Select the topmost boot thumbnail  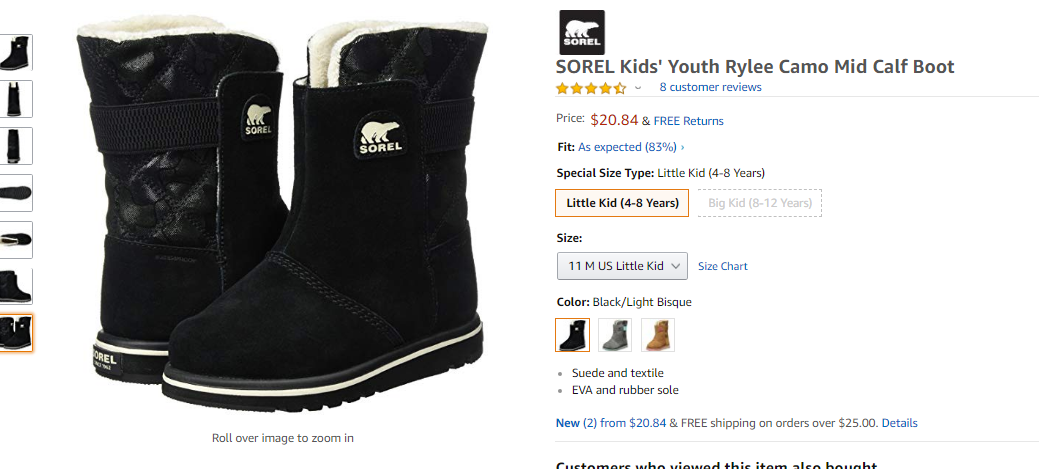(17, 52)
